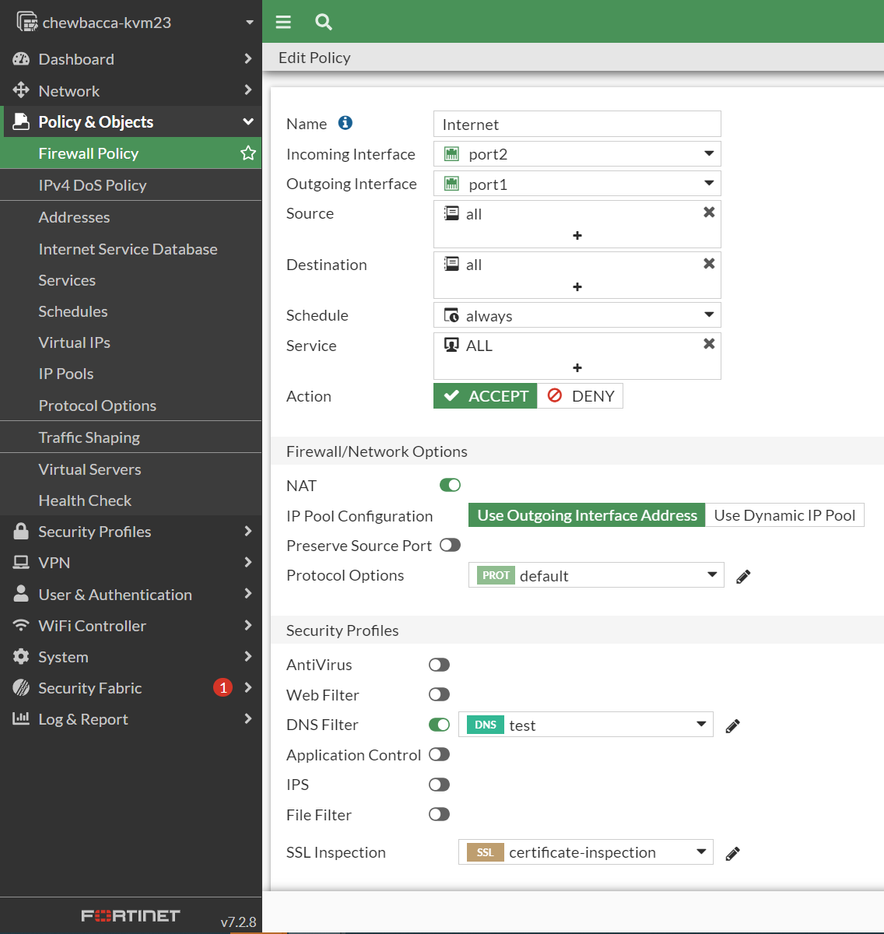
Task: Click the pencil icon next to DNS Filter profile
Action: [x=733, y=726]
